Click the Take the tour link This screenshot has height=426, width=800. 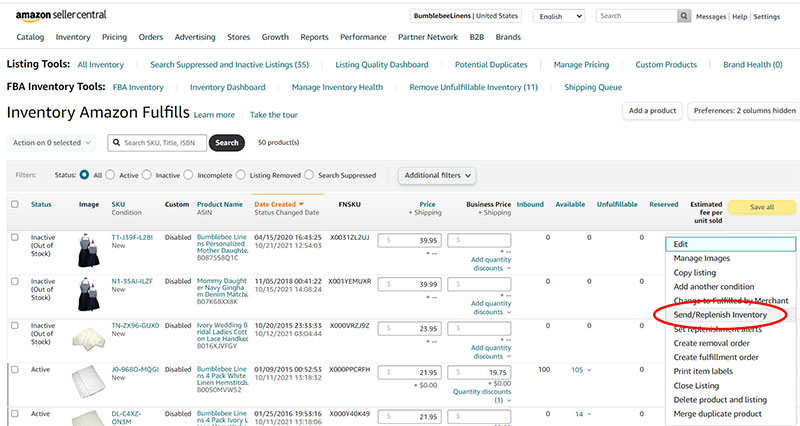(x=273, y=115)
